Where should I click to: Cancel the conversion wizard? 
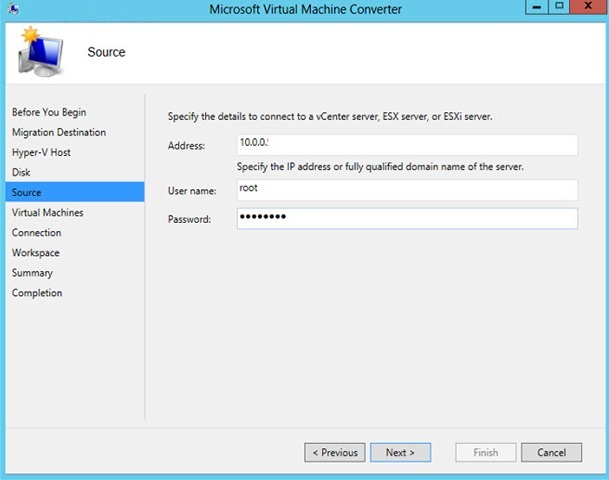[x=552, y=452]
